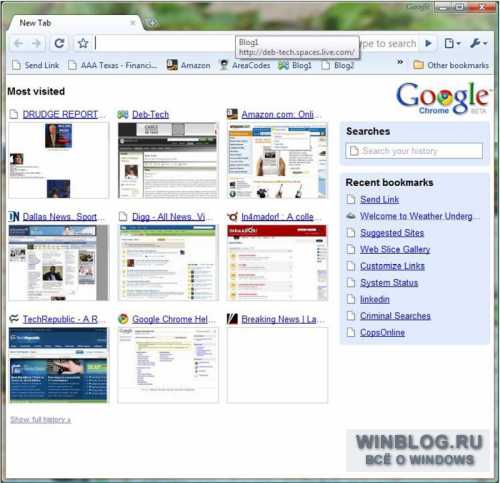Open Welcome to Weather Underground bookmark
The width and height of the screenshot is (500, 483).
point(416,216)
